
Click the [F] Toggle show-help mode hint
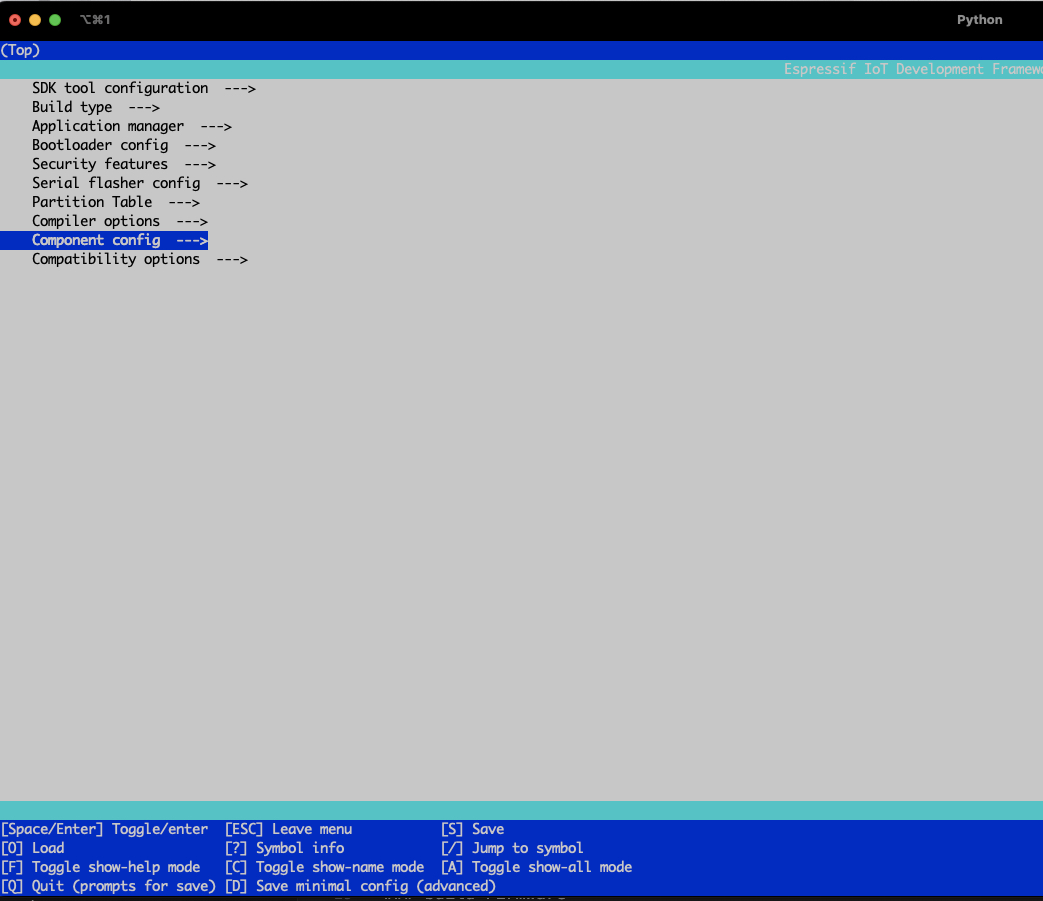[x=100, y=867]
